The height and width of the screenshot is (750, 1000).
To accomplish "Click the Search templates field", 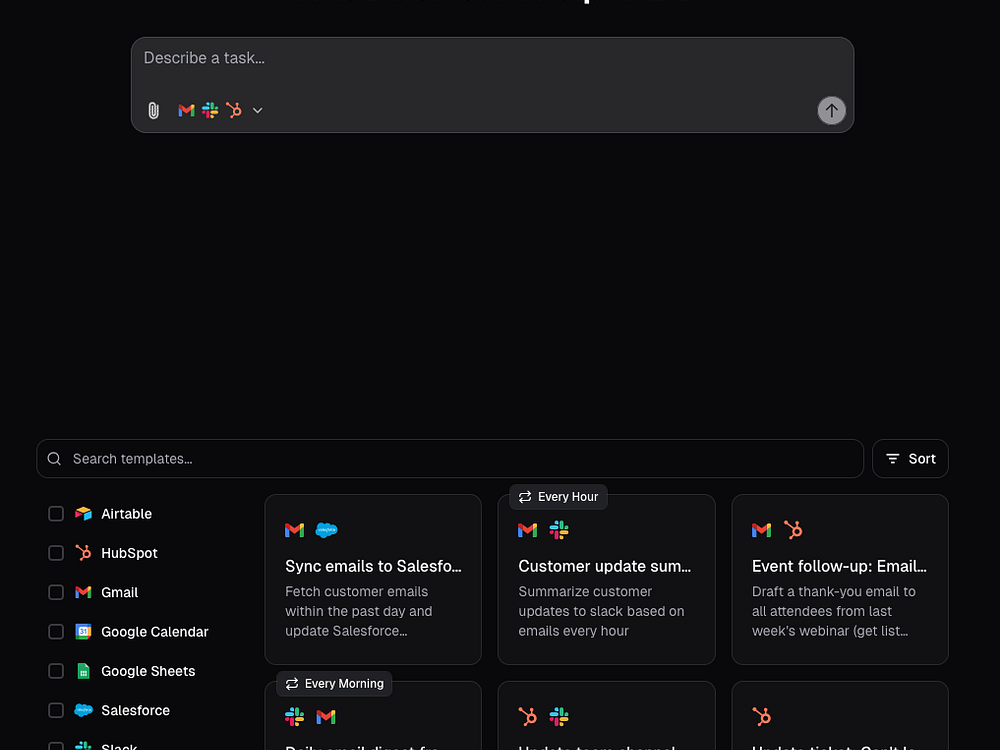I will [x=450, y=459].
